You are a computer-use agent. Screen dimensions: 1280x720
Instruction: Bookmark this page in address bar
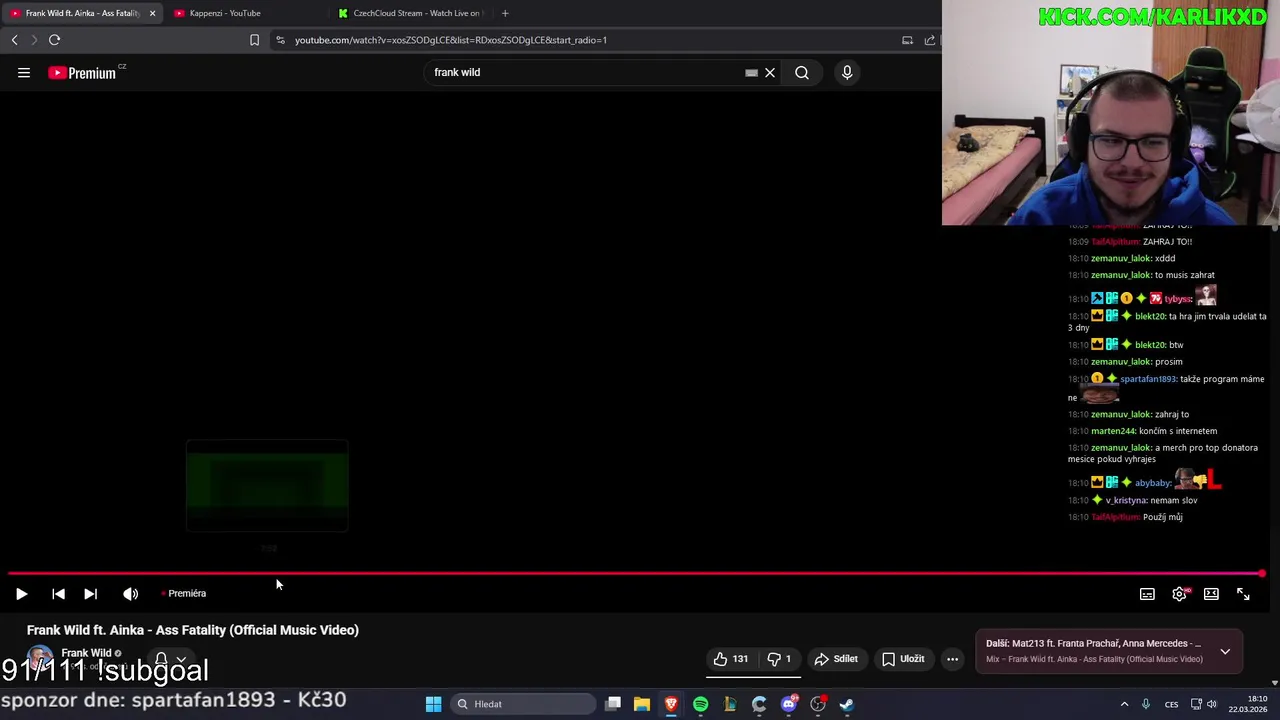click(x=254, y=40)
